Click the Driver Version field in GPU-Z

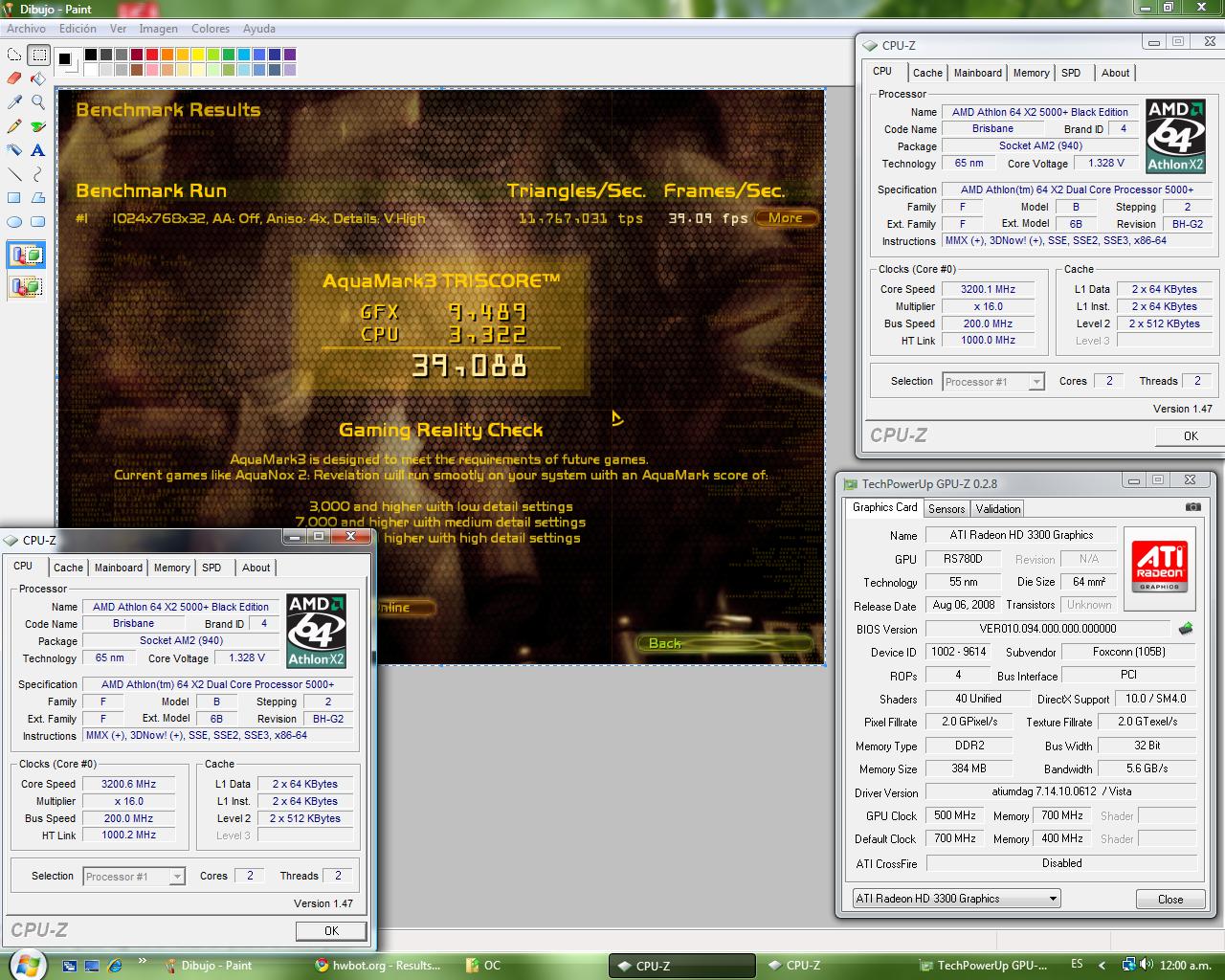[x=1061, y=792]
